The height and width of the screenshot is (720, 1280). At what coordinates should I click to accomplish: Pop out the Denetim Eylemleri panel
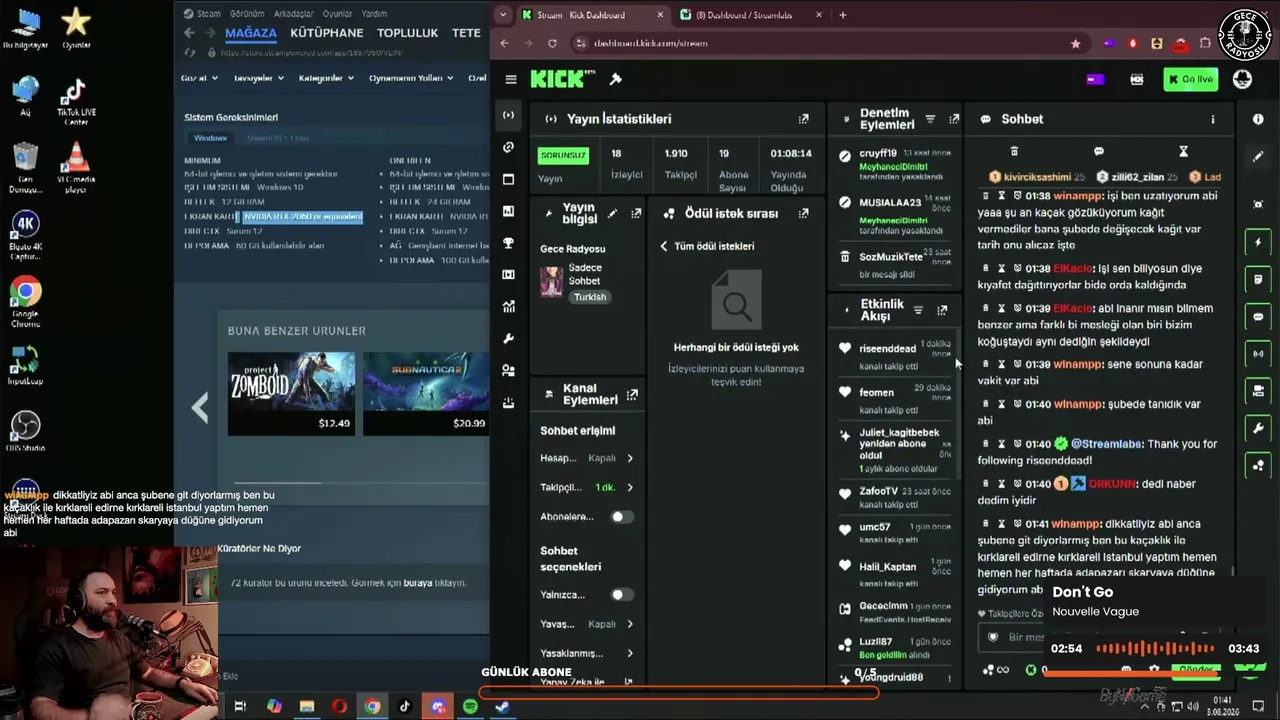coord(953,119)
